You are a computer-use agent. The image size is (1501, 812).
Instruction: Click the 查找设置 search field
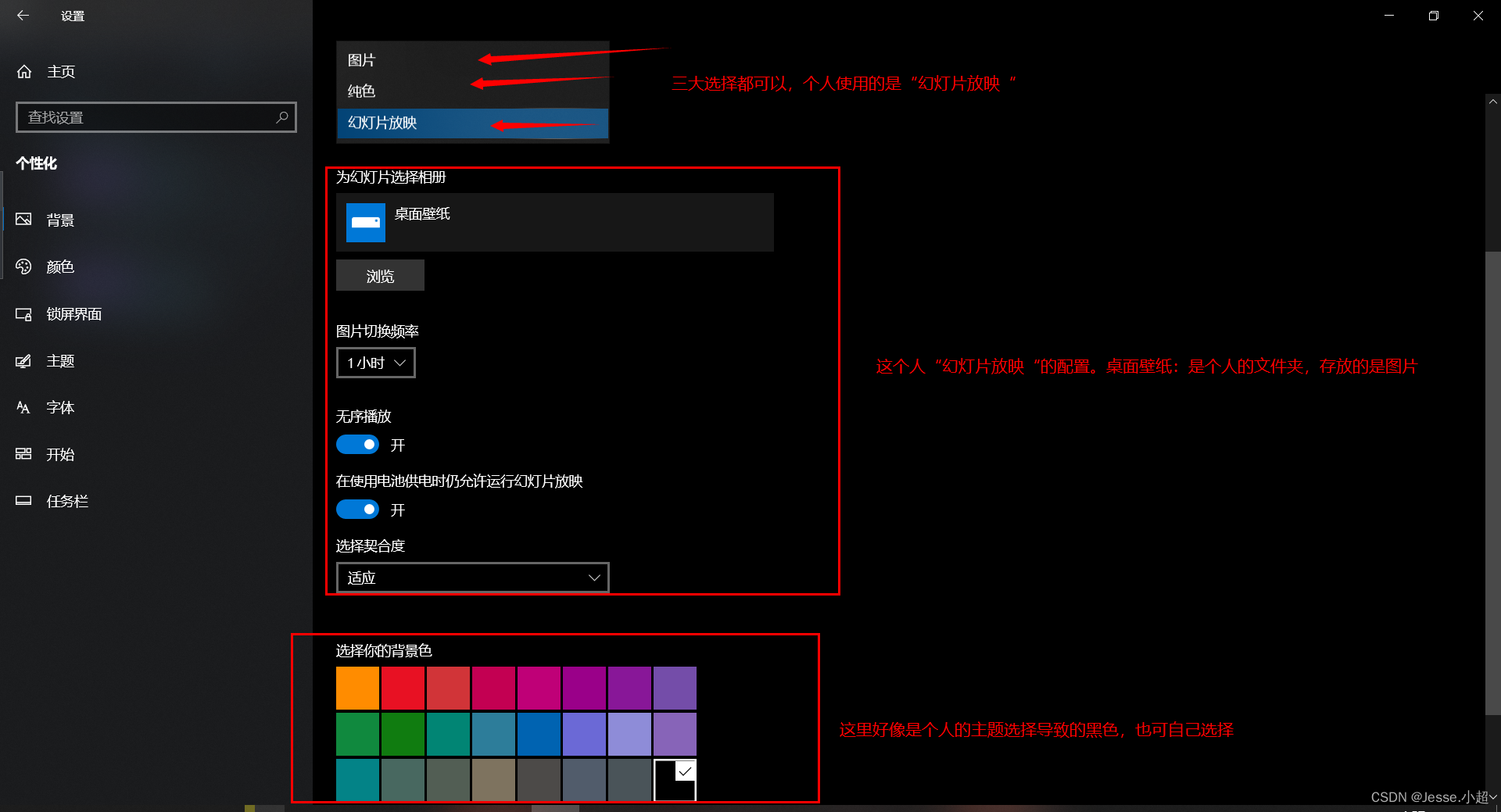pyautogui.click(x=156, y=117)
